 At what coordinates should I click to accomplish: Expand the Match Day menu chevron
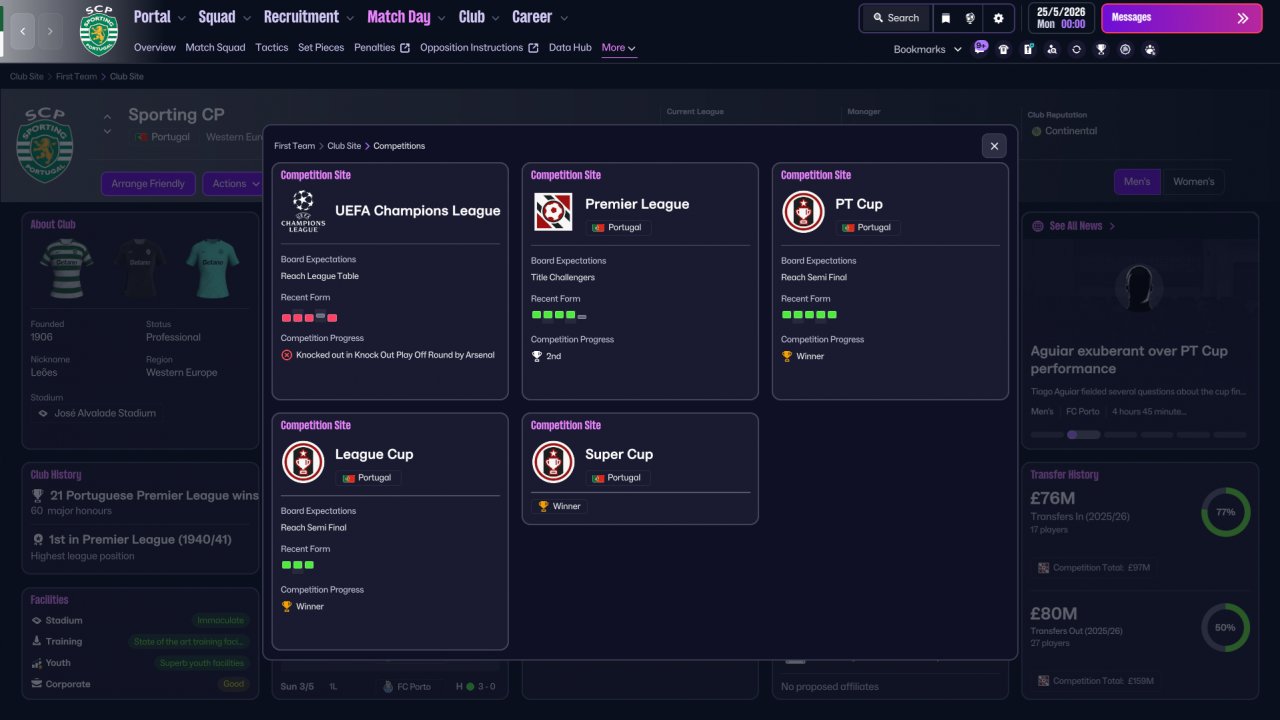point(441,18)
